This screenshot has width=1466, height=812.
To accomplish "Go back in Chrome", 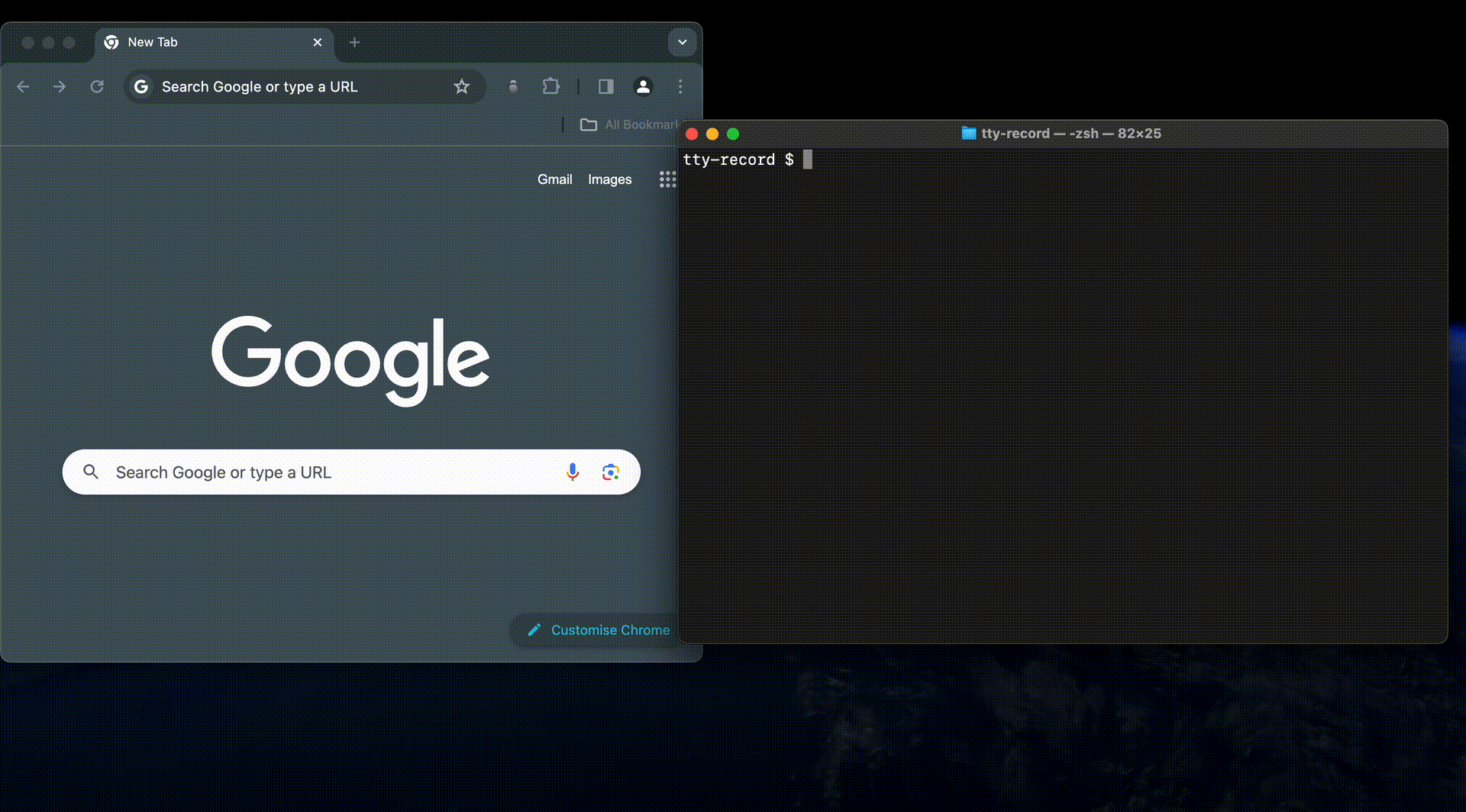I will click(x=23, y=87).
